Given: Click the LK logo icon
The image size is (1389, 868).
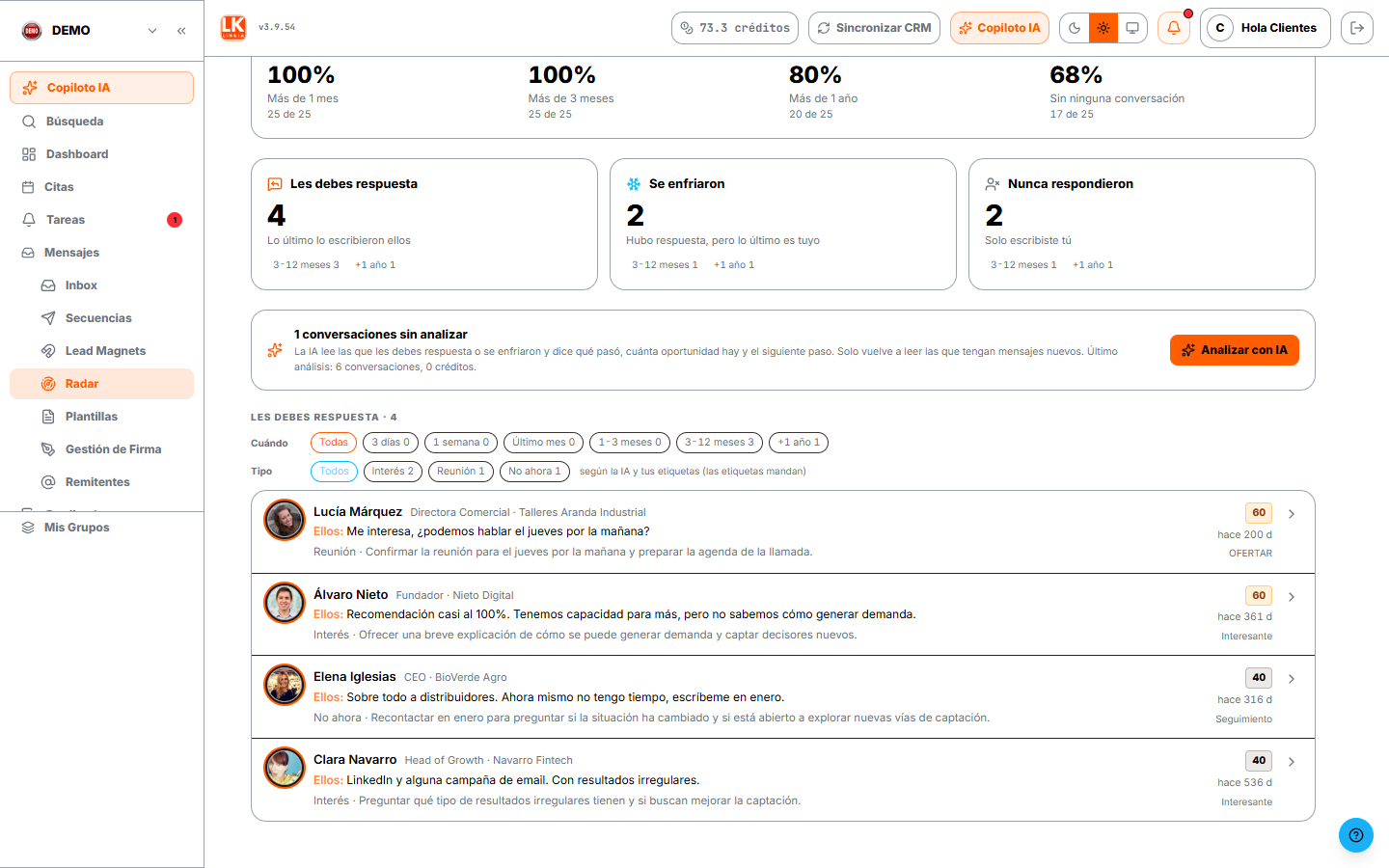Looking at the screenshot, I should [x=233, y=28].
